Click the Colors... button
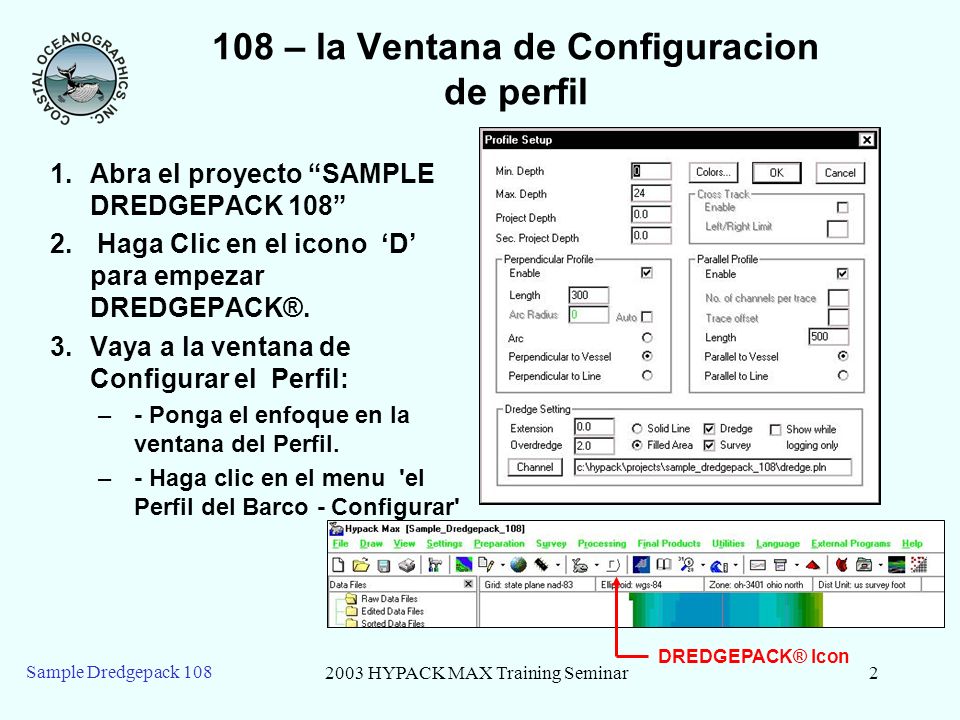The height and width of the screenshot is (720, 960). coord(713,172)
